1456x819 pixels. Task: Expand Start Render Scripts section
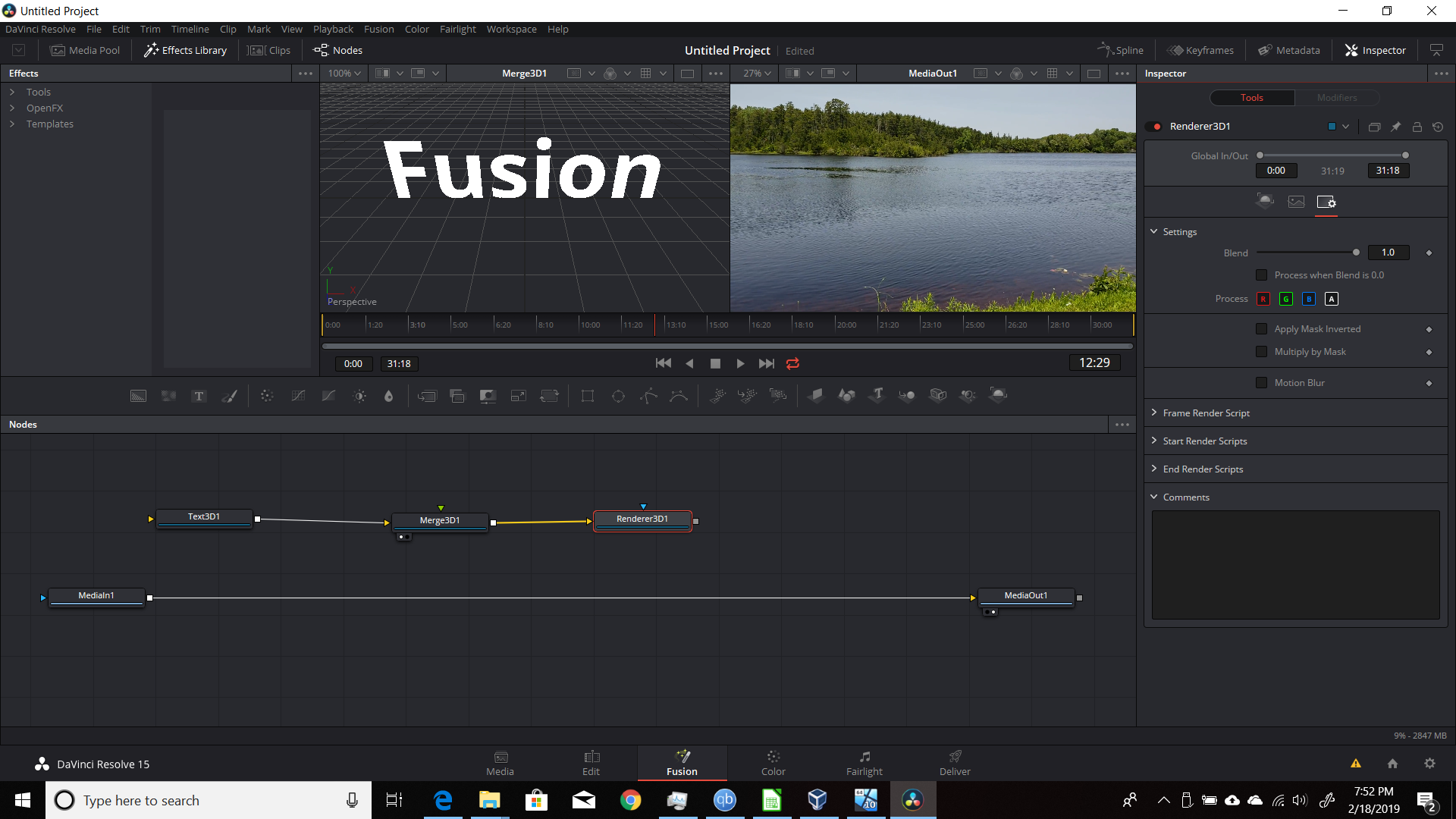pyautogui.click(x=1154, y=441)
